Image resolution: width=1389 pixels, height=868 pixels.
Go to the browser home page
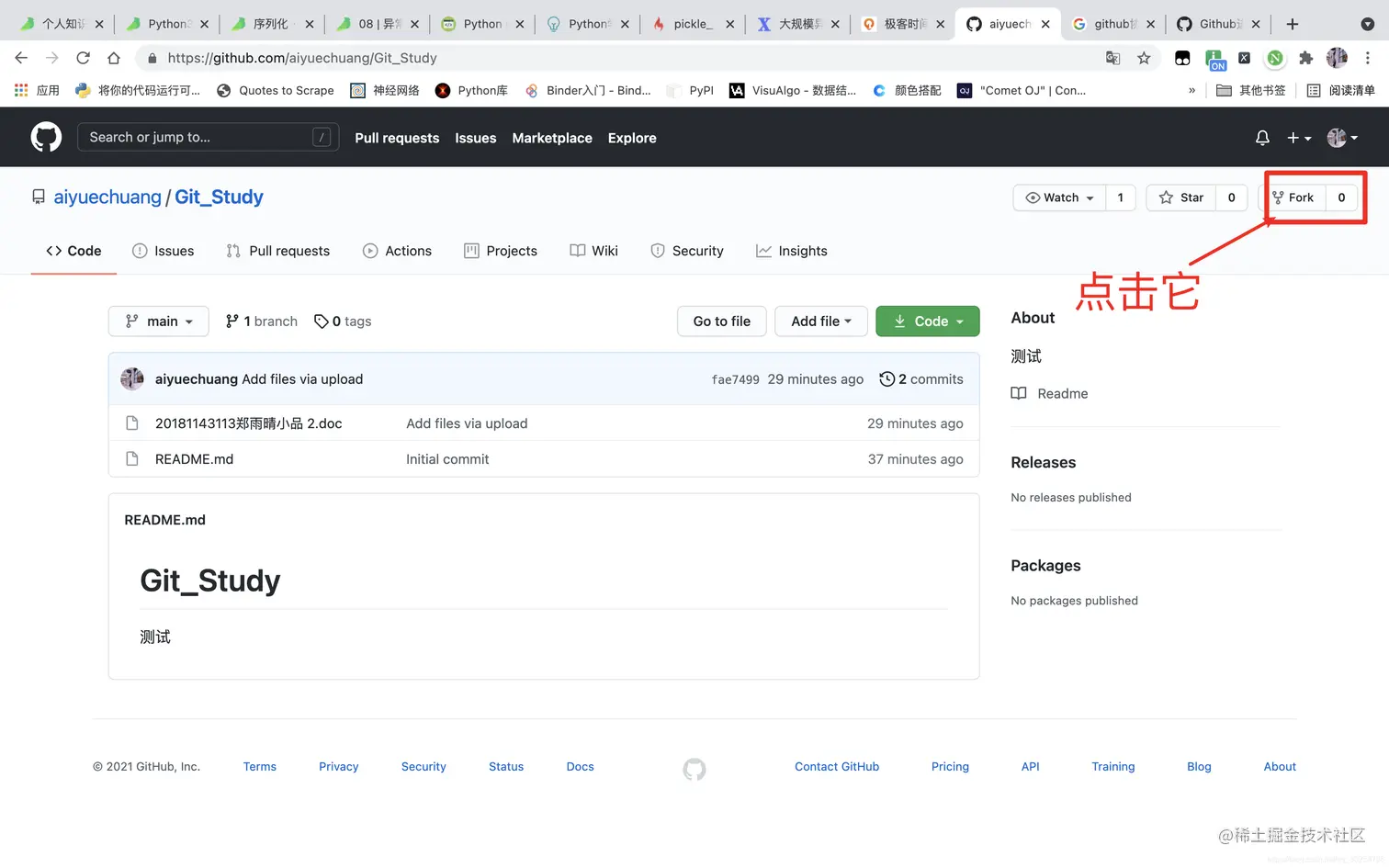coord(114,58)
